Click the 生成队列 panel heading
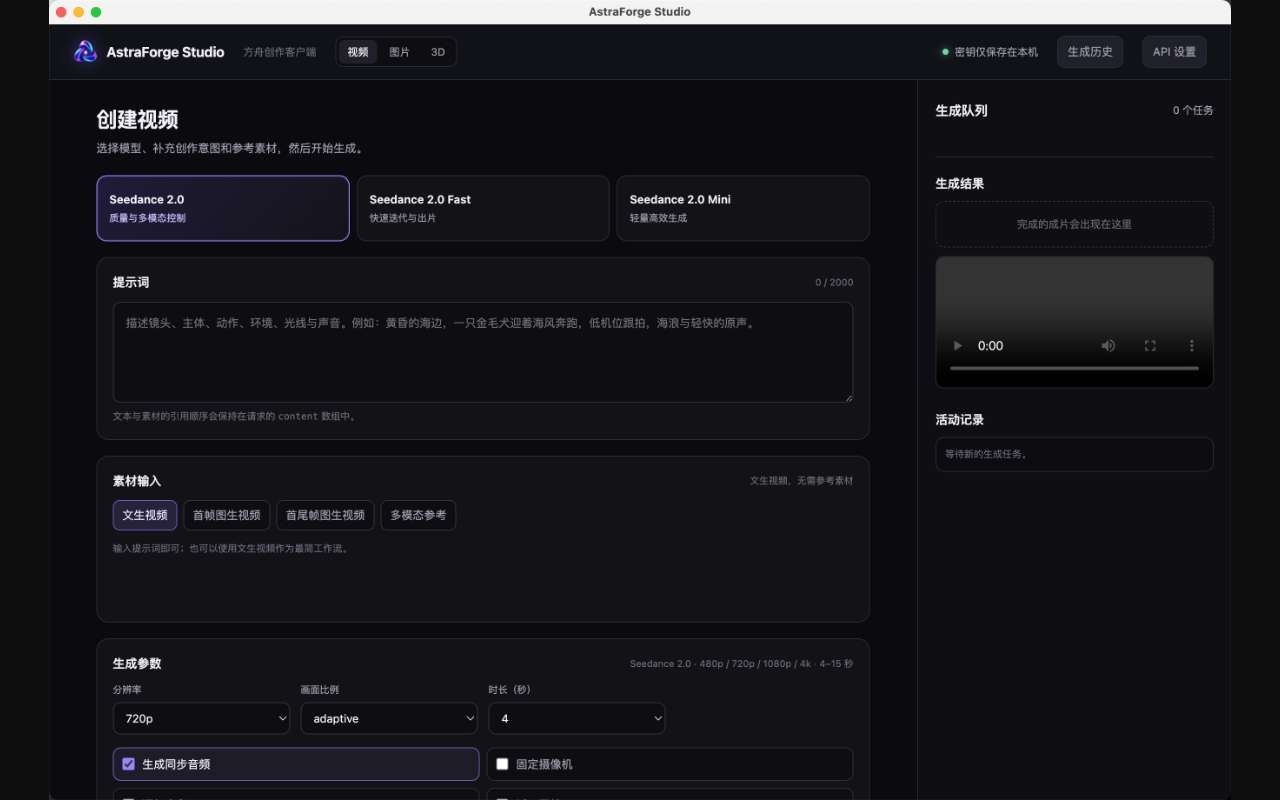The height and width of the screenshot is (800, 1280). 961,111
